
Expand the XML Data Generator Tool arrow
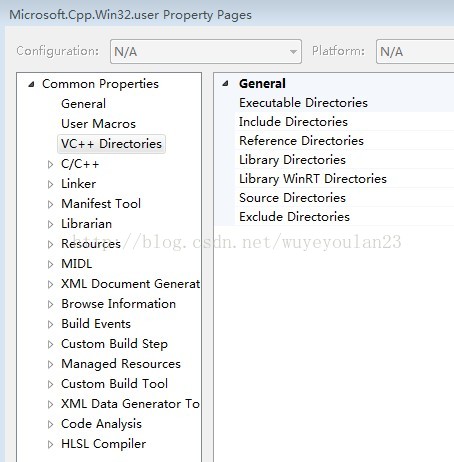50,404
